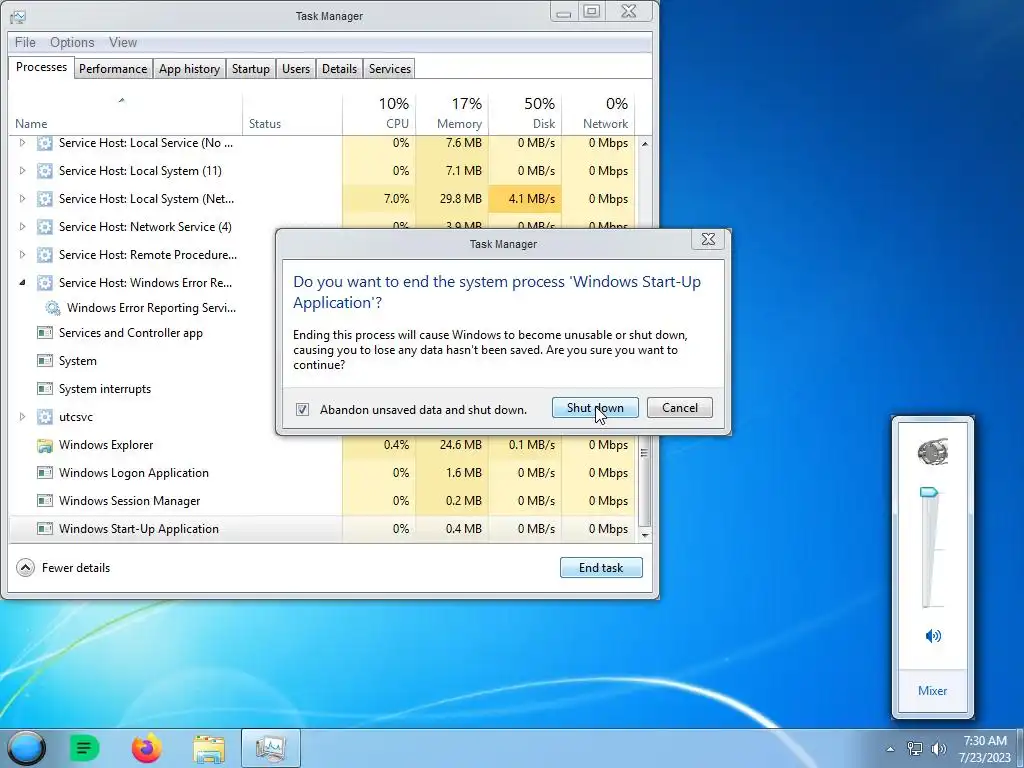Show hidden tray icons arrow
Viewport: 1024px width, 768px height.
click(x=890, y=749)
